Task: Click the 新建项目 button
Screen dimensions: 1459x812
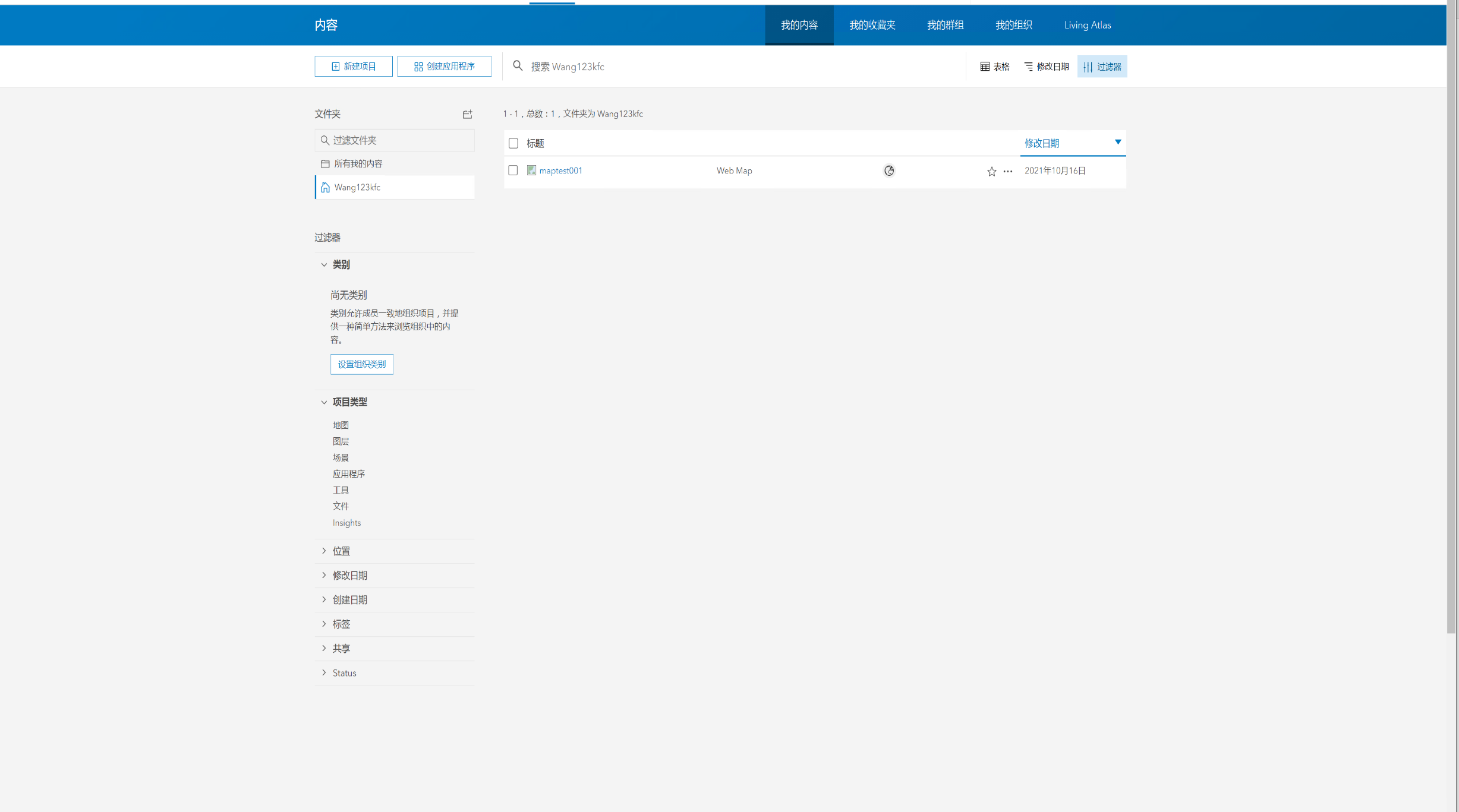Action: click(354, 67)
